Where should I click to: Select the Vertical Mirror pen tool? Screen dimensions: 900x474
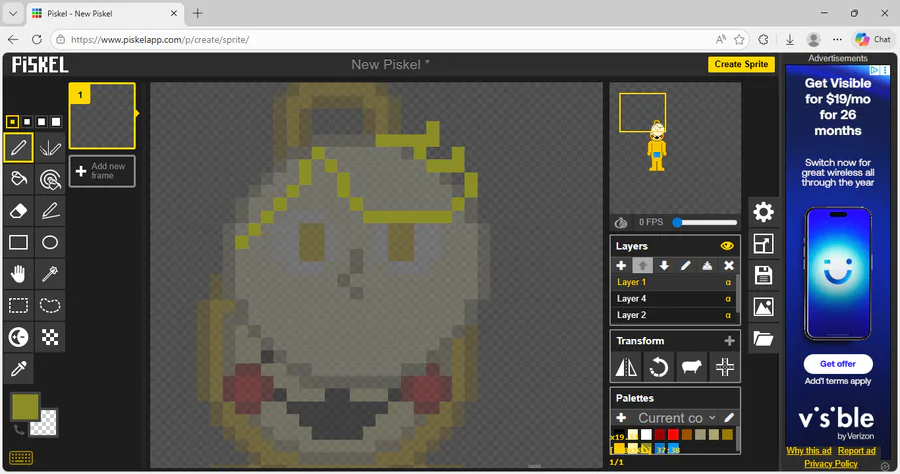[50, 147]
